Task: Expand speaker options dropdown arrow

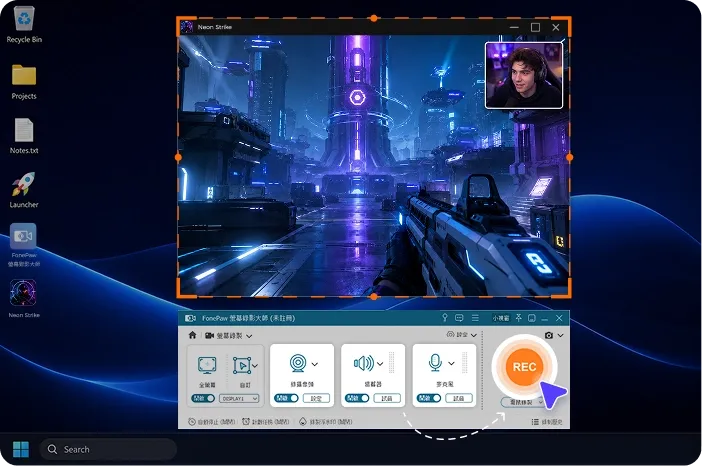Action: pos(380,363)
